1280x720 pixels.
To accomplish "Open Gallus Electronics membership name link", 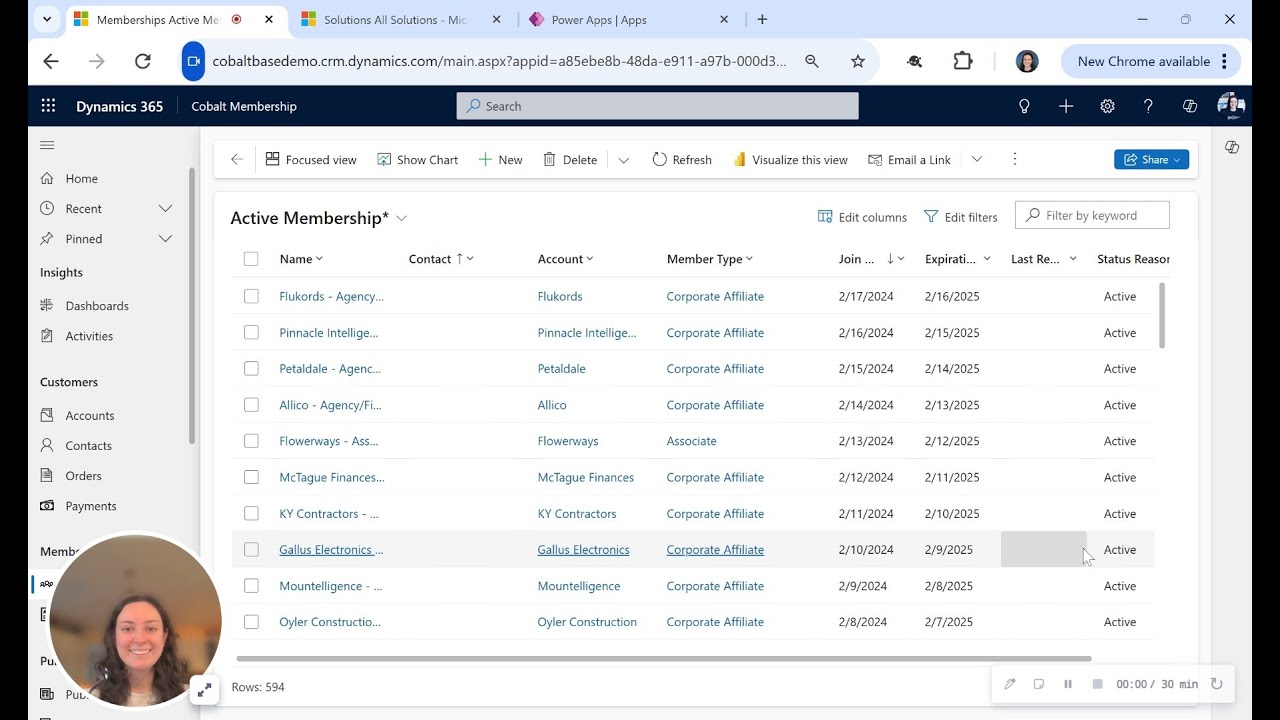I will [331, 549].
